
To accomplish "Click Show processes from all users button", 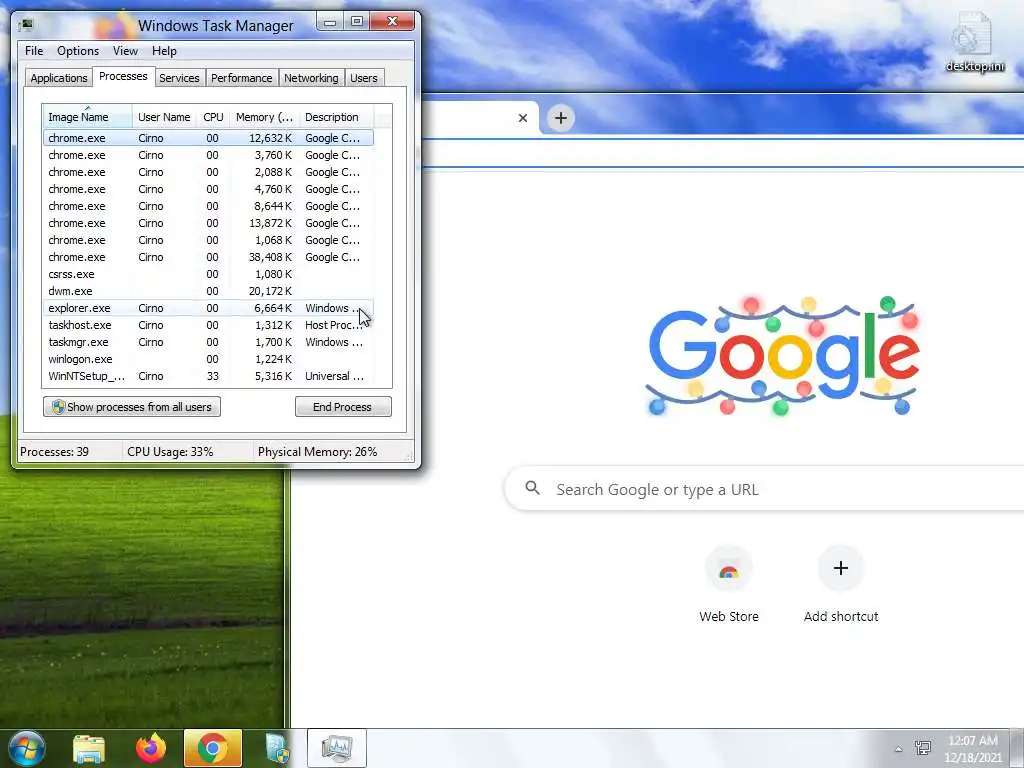I will [132, 407].
